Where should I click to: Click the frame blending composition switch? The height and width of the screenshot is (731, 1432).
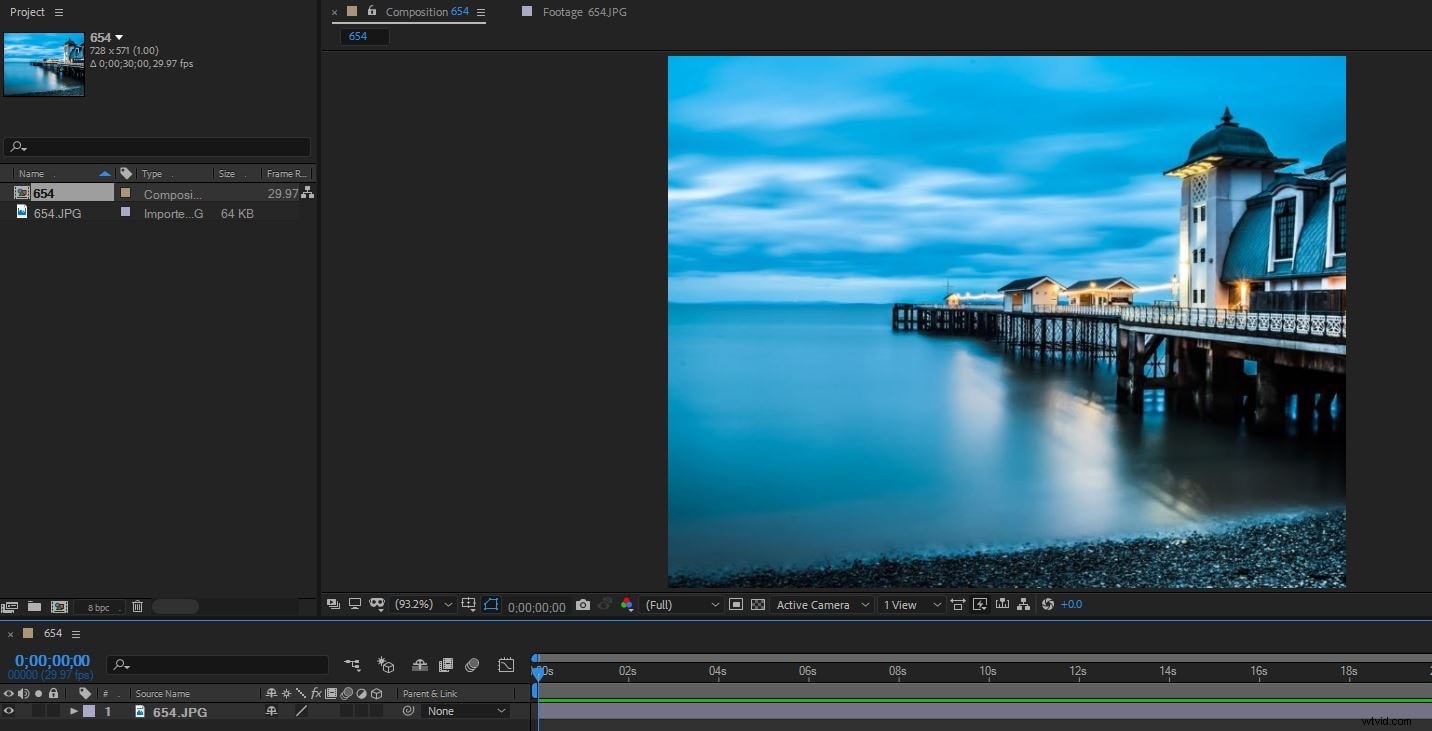(x=447, y=664)
